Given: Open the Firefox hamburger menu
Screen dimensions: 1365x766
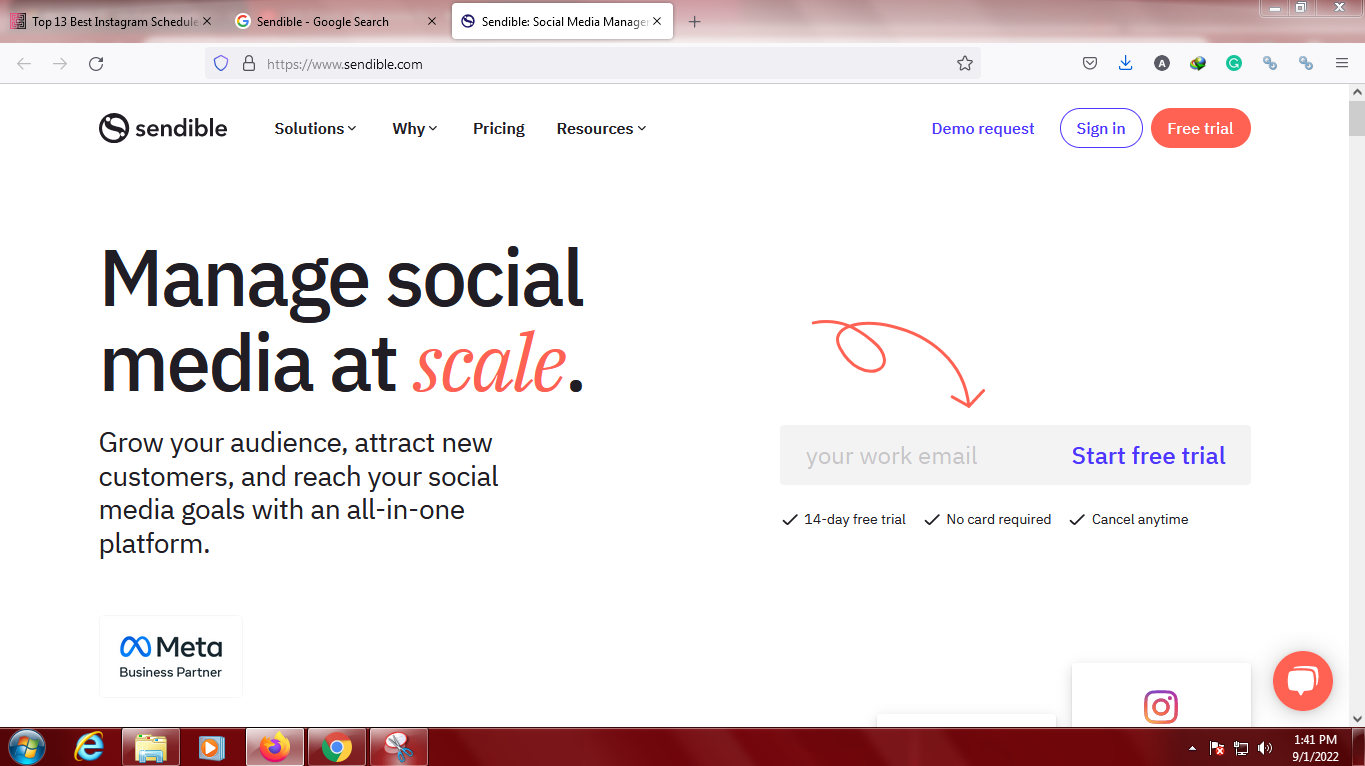Looking at the screenshot, I should 1342,63.
